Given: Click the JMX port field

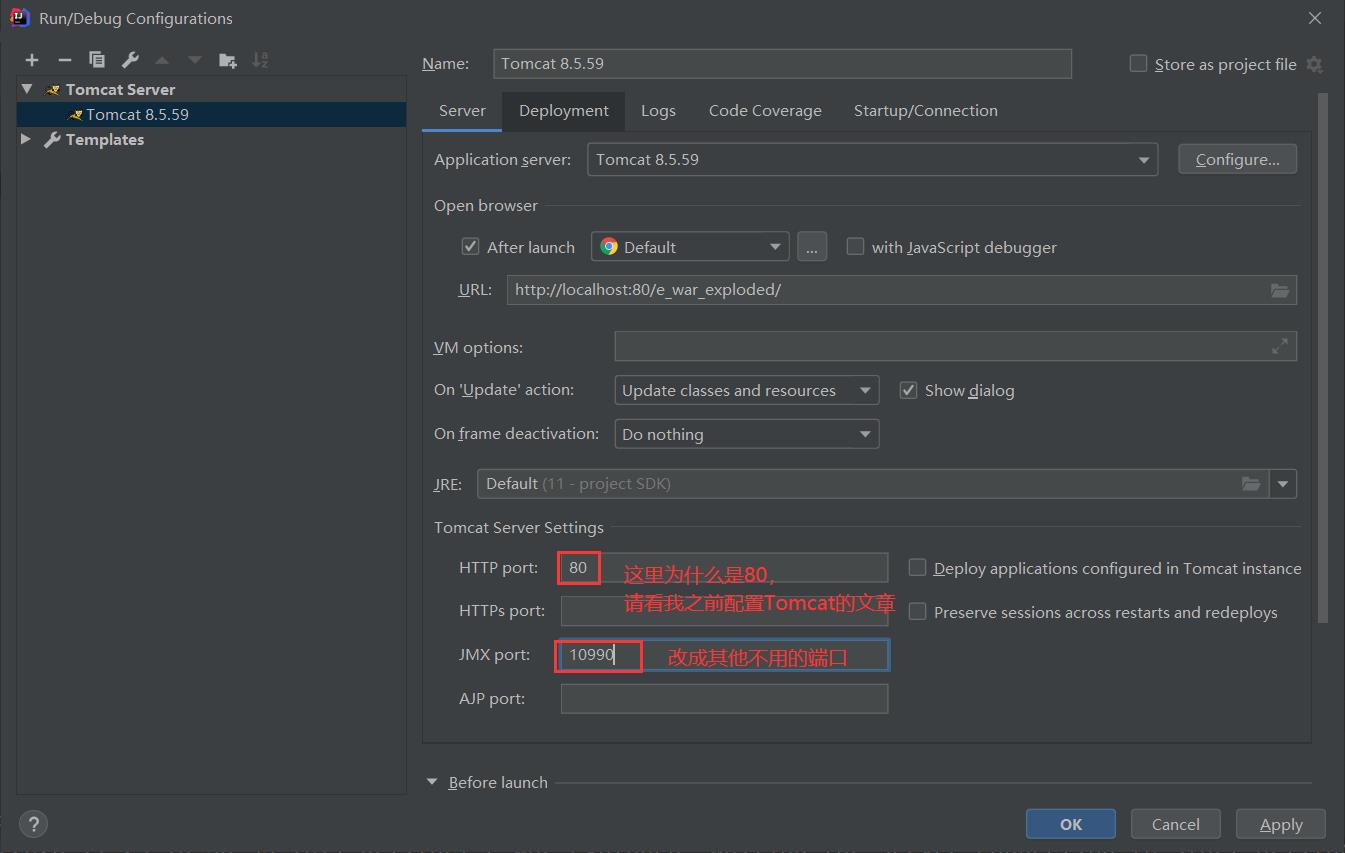Looking at the screenshot, I should [x=724, y=655].
